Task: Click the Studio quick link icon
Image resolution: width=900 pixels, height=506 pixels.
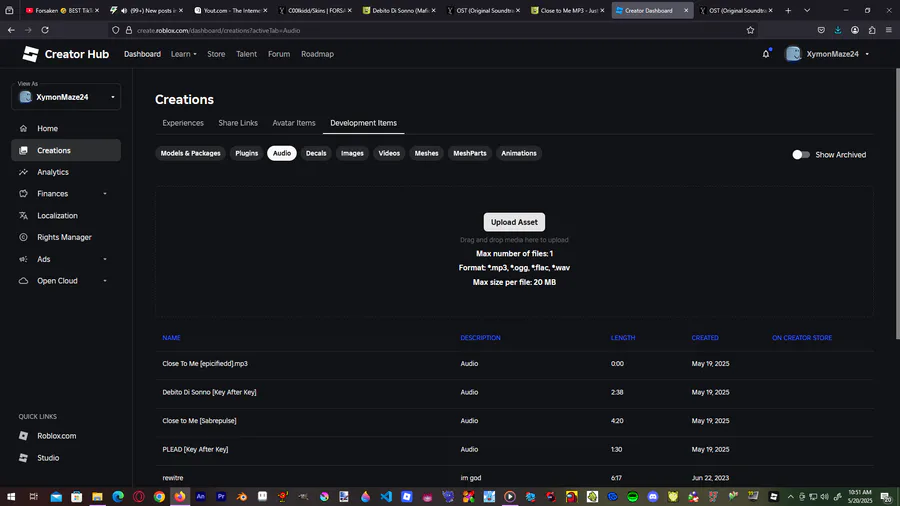Action: click(24, 458)
